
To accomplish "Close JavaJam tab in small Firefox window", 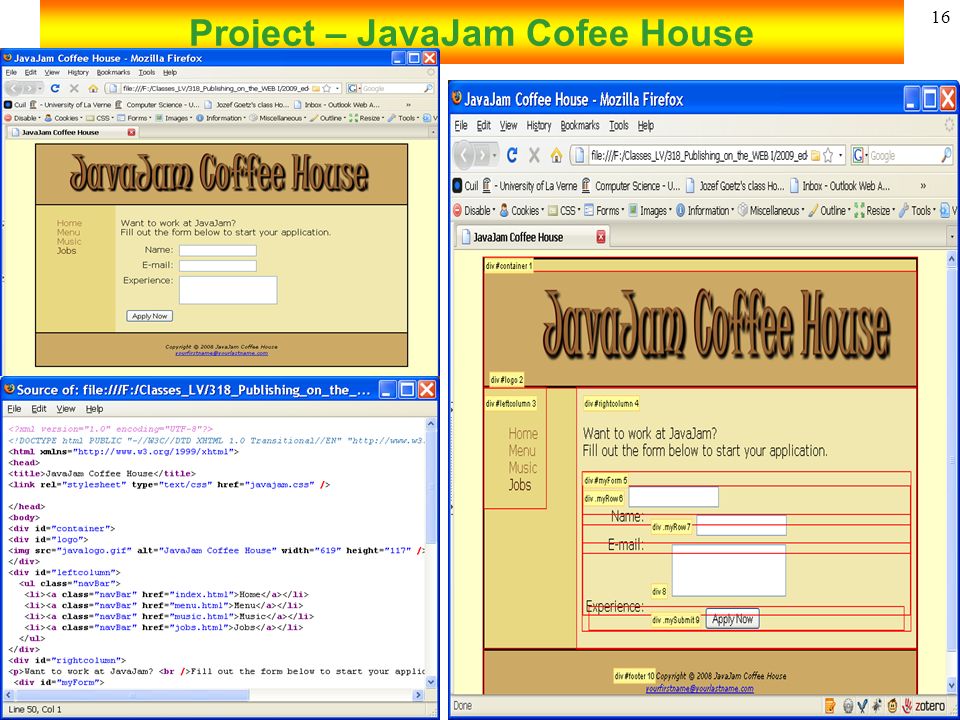I will [x=131, y=132].
